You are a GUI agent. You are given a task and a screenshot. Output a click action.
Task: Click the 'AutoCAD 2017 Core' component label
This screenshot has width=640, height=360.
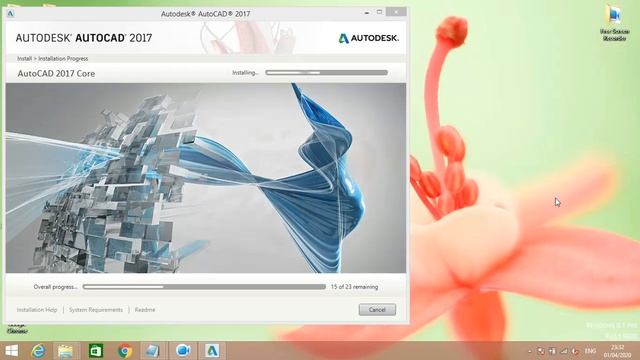click(x=56, y=74)
